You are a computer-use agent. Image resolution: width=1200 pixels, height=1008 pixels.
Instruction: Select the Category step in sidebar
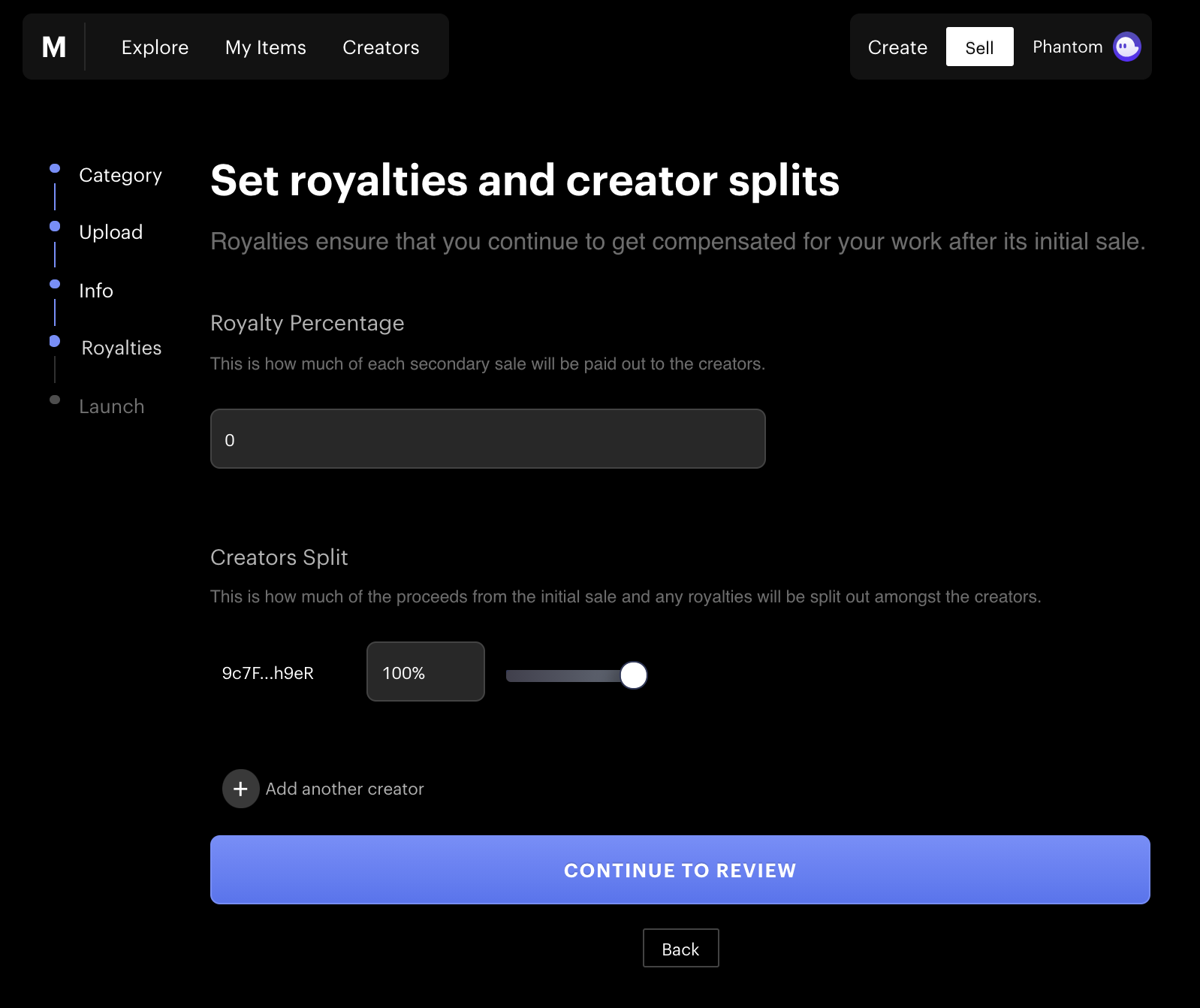(120, 175)
